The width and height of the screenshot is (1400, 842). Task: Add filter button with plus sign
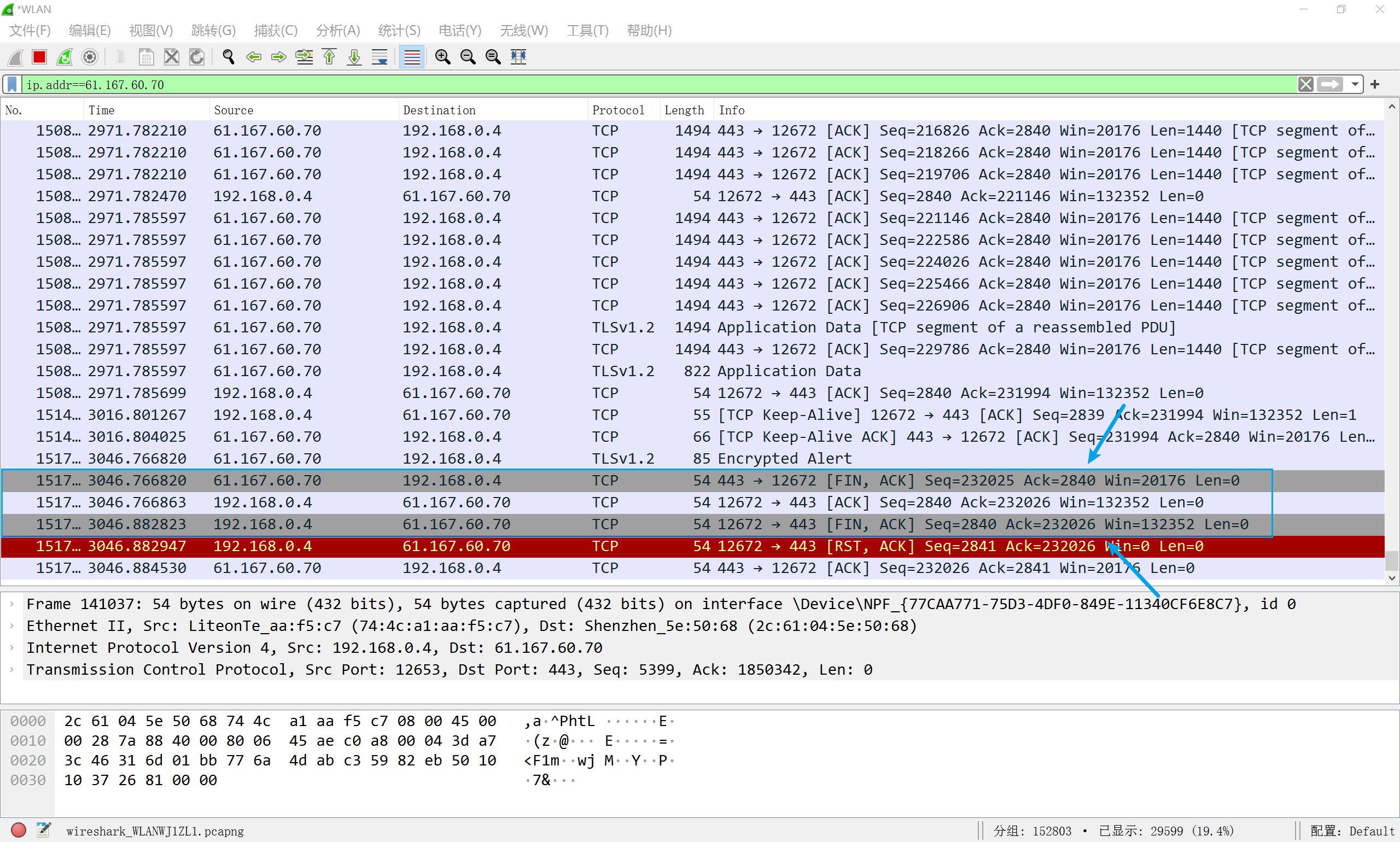tap(1375, 85)
